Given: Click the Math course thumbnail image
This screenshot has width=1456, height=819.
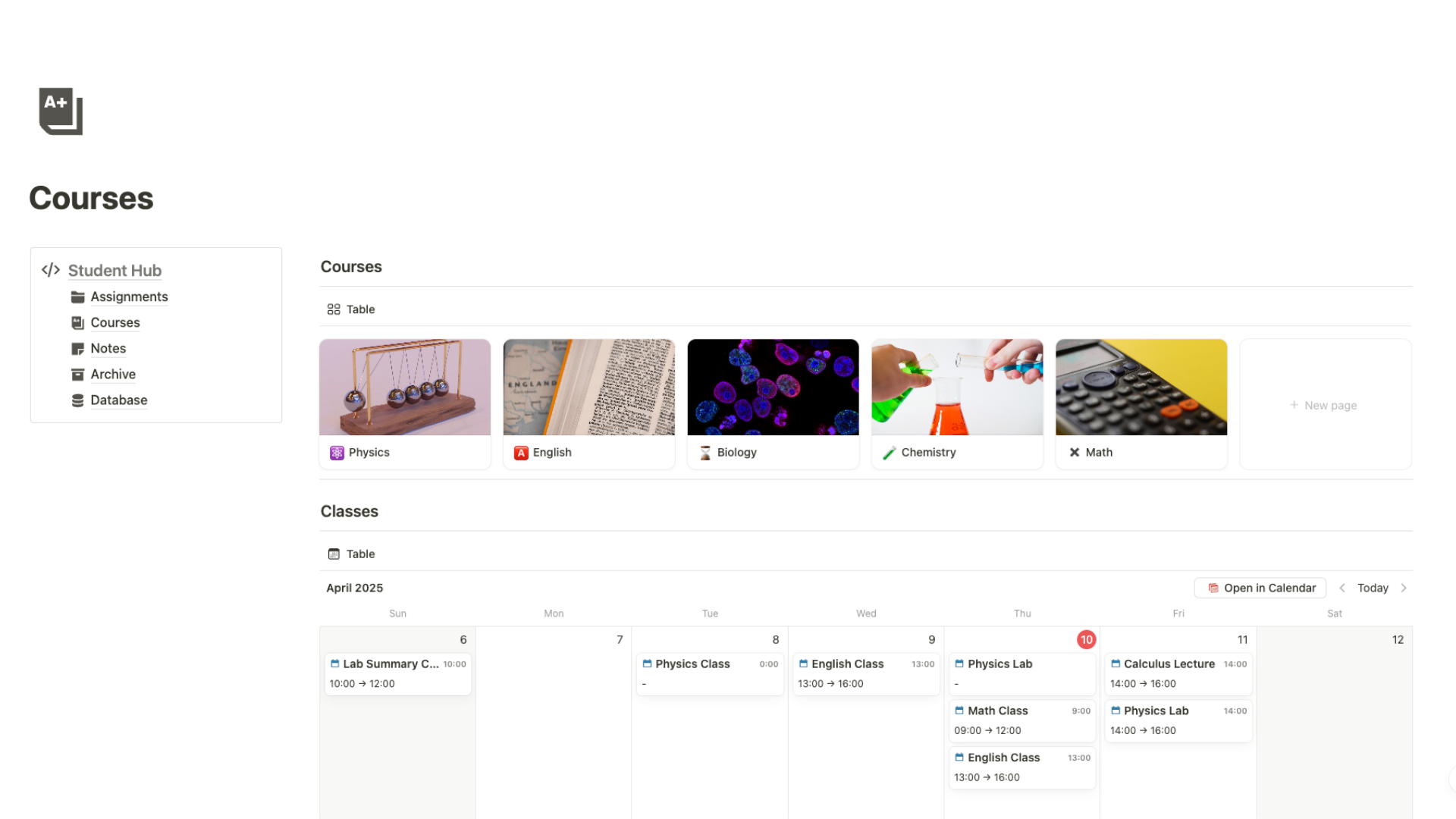Looking at the screenshot, I should pos(1141,387).
